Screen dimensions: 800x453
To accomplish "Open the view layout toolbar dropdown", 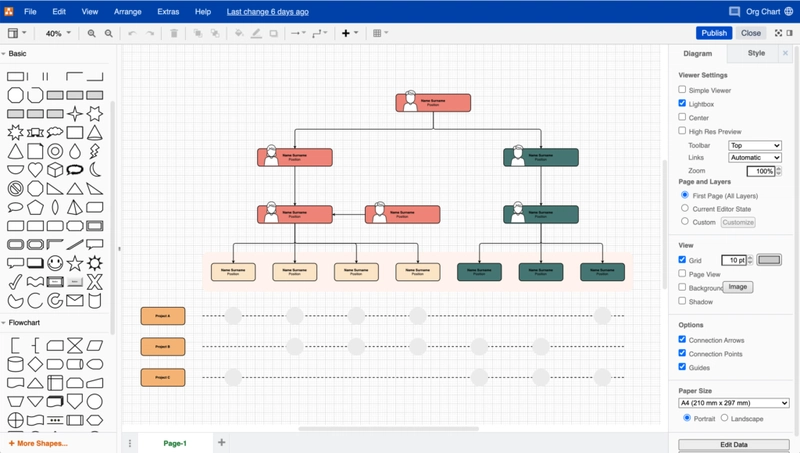I will [x=17, y=33].
